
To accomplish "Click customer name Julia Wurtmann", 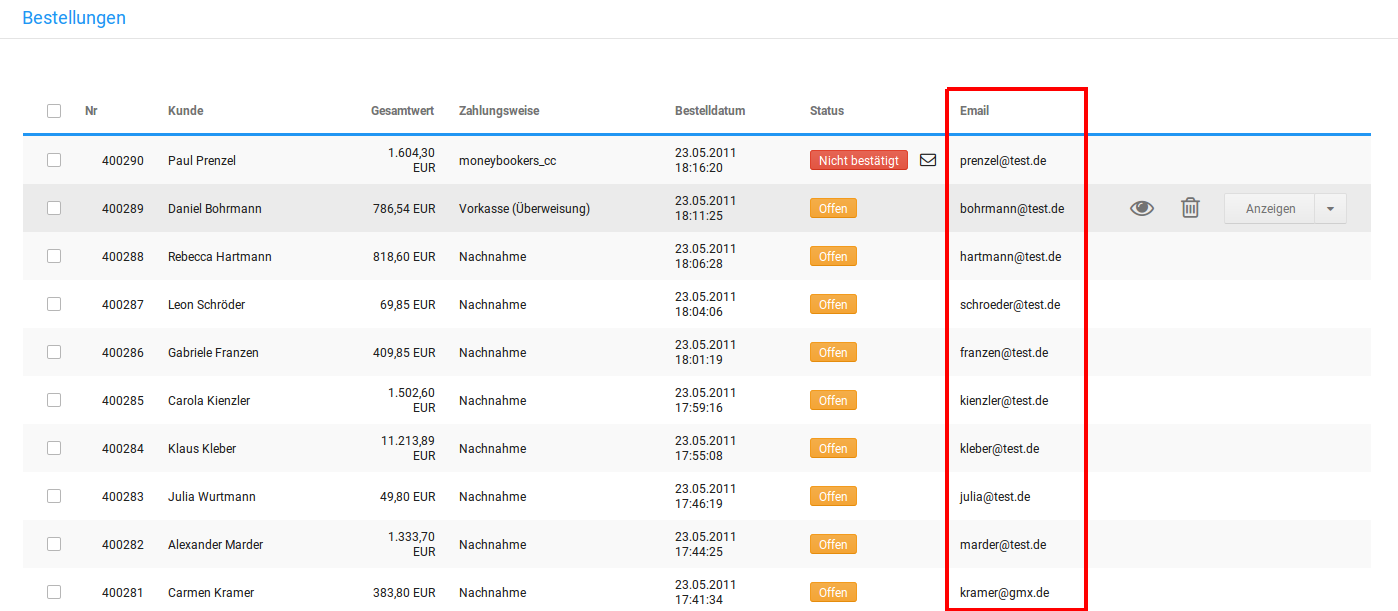I will (212, 497).
